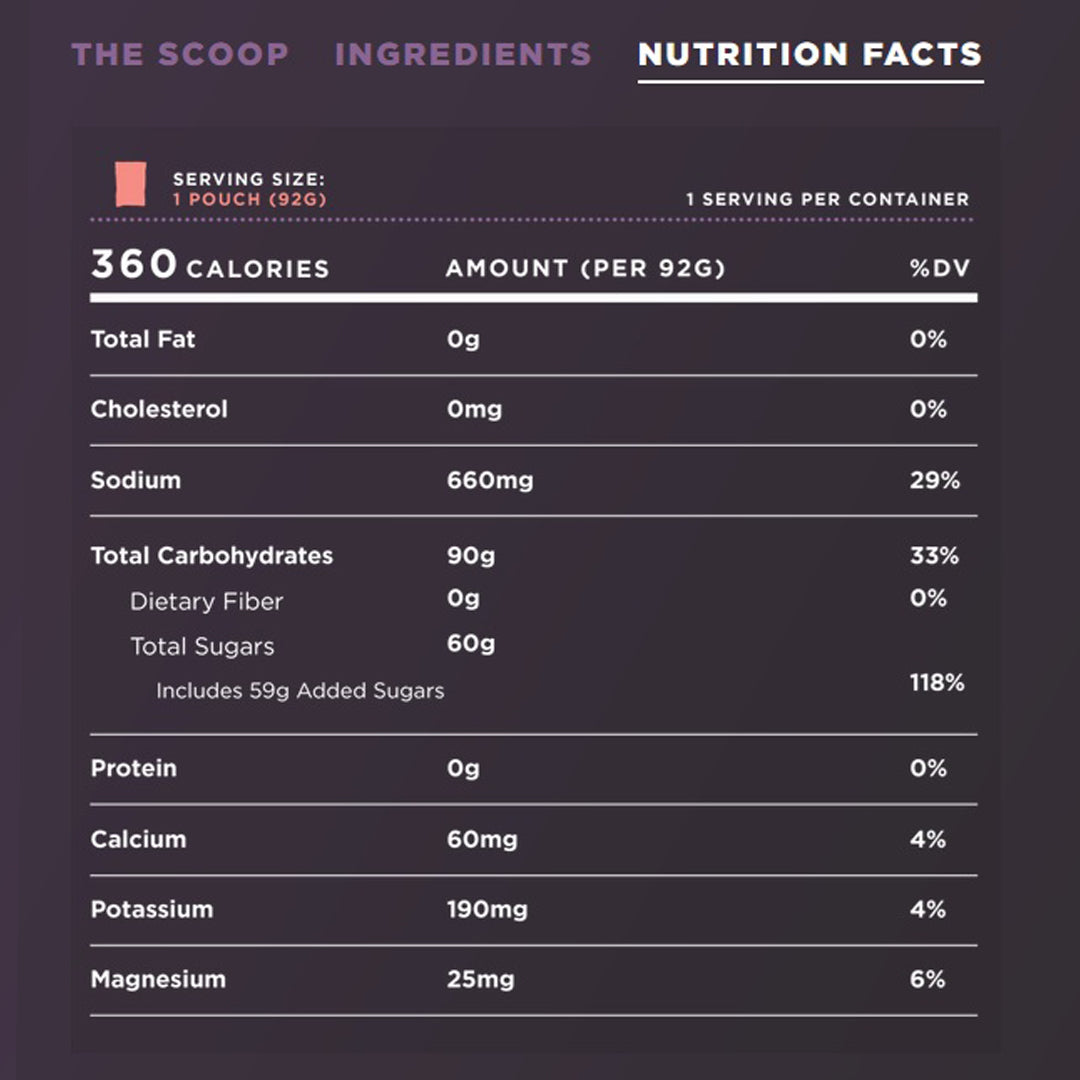Click the 360 Calories heading
The width and height of the screenshot is (1080, 1080).
[x=210, y=267]
